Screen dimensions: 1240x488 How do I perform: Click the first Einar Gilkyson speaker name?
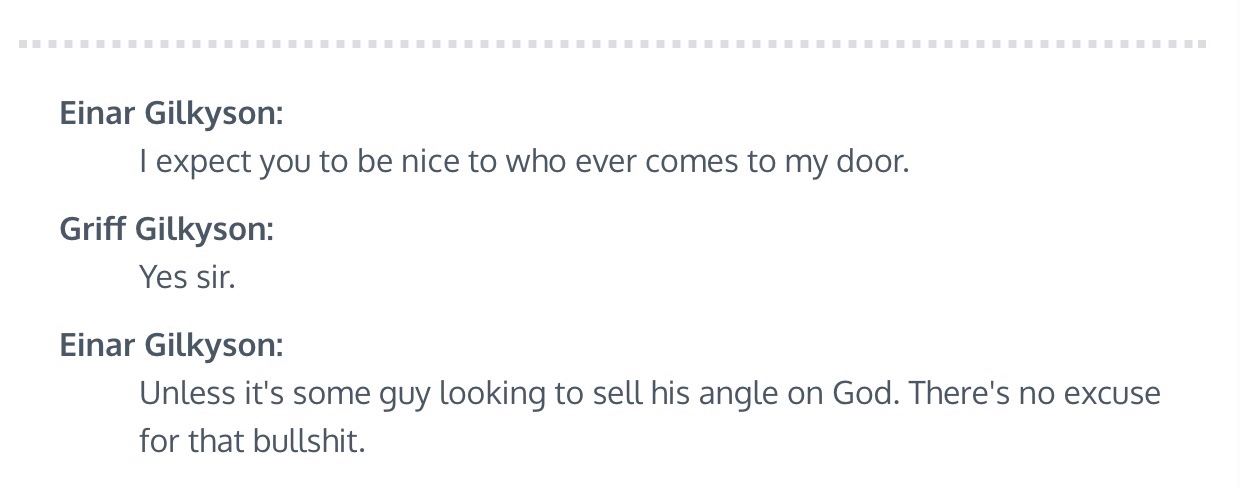(x=171, y=113)
